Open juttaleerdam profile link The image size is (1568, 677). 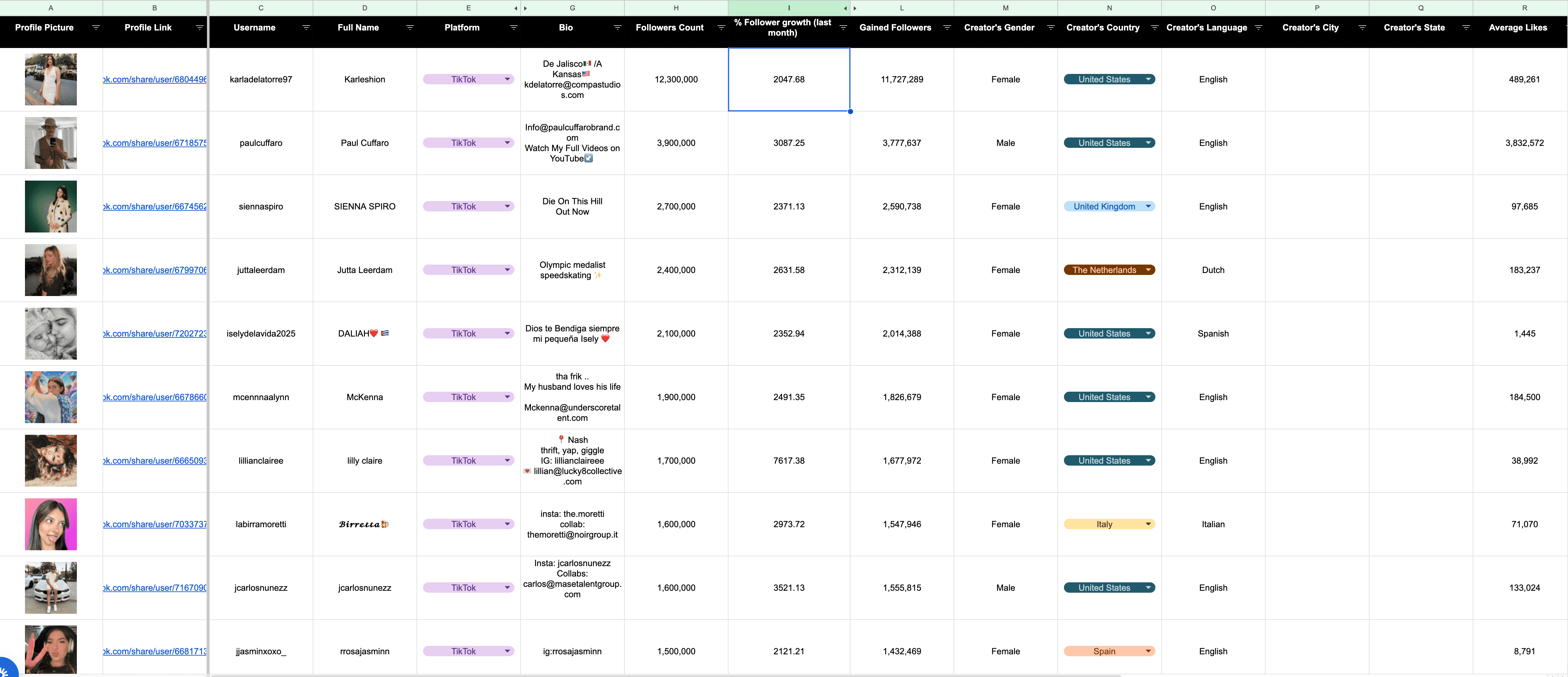coord(155,270)
